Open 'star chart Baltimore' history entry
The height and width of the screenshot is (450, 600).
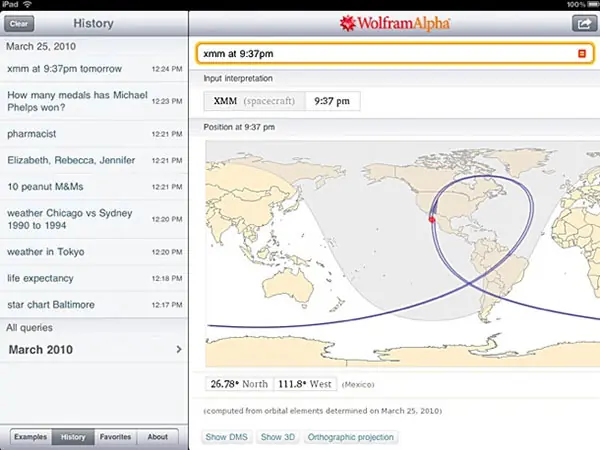click(x=94, y=305)
